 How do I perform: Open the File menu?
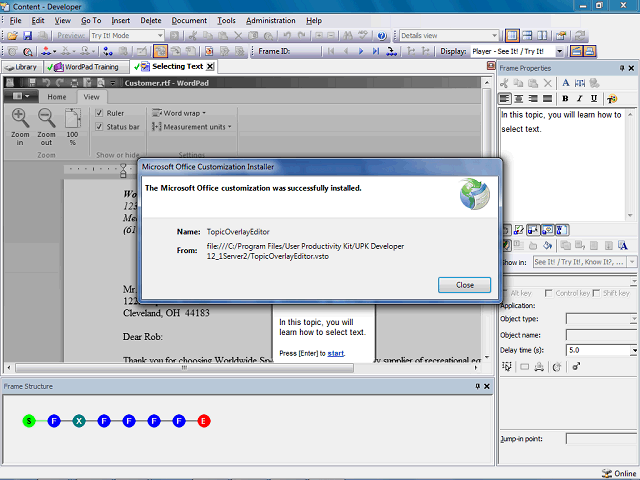pos(16,20)
